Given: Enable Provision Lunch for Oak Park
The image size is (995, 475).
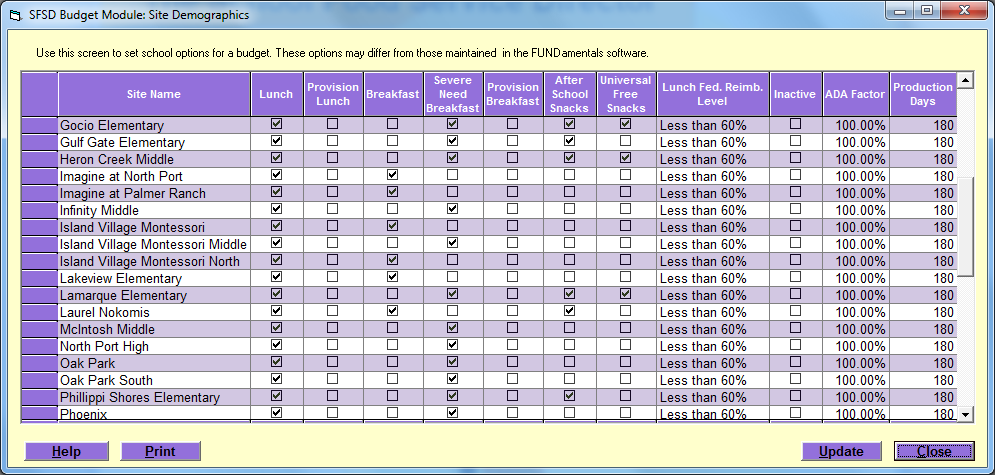Looking at the screenshot, I should tap(333, 362).
